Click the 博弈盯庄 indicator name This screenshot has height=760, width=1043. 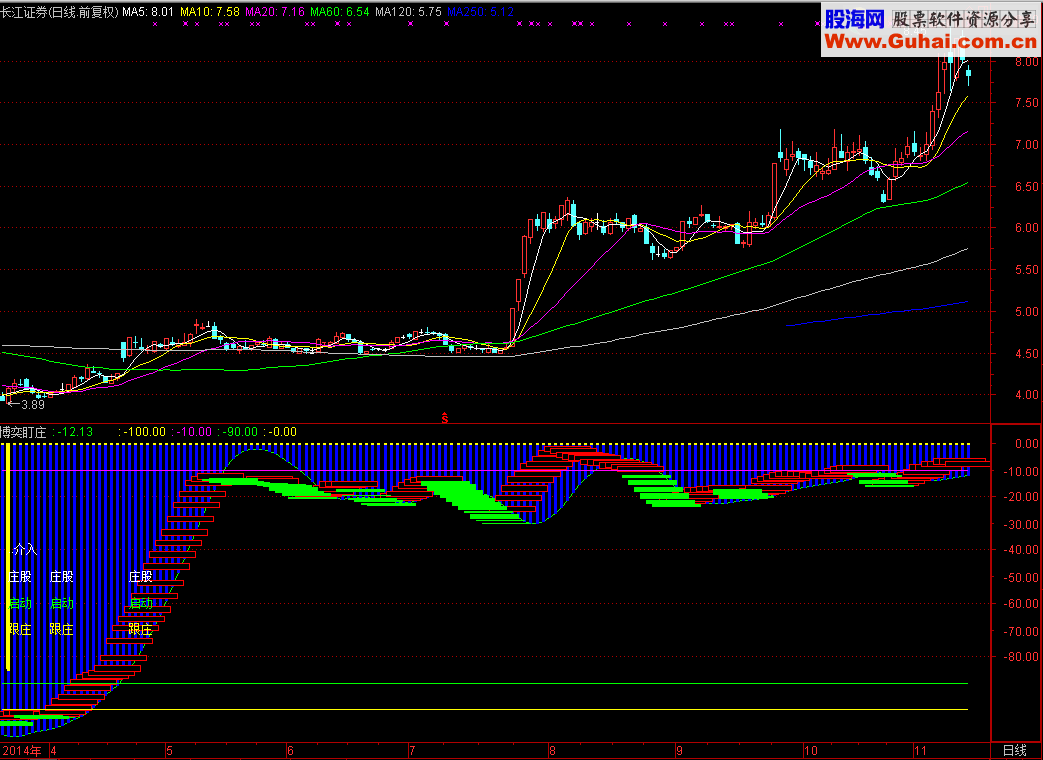pyautogui.click(x=23, y=432)
